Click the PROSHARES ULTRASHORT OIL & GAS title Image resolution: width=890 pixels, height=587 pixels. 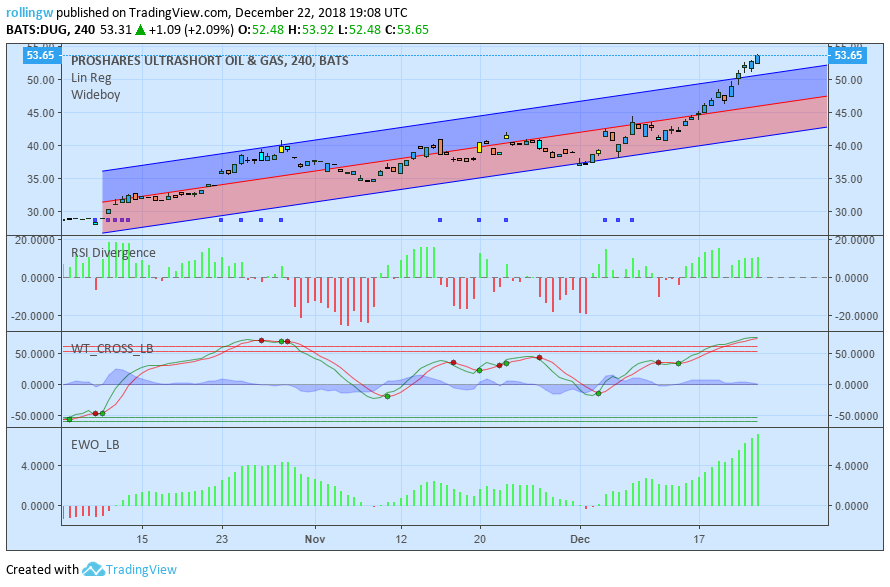tap(209, 61)
